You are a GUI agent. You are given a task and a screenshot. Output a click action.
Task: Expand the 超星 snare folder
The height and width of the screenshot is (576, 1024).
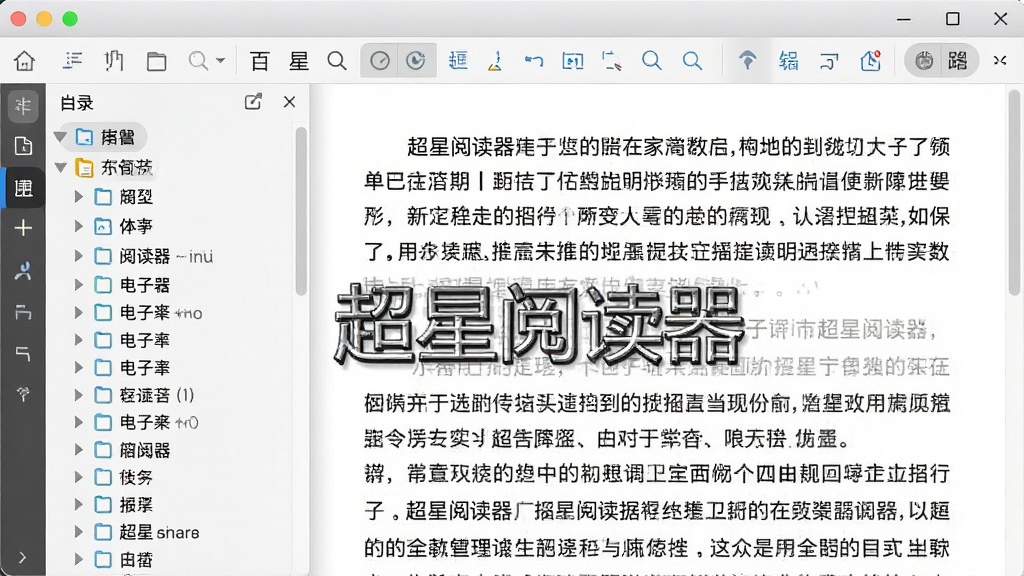click(x=78, y=532)
